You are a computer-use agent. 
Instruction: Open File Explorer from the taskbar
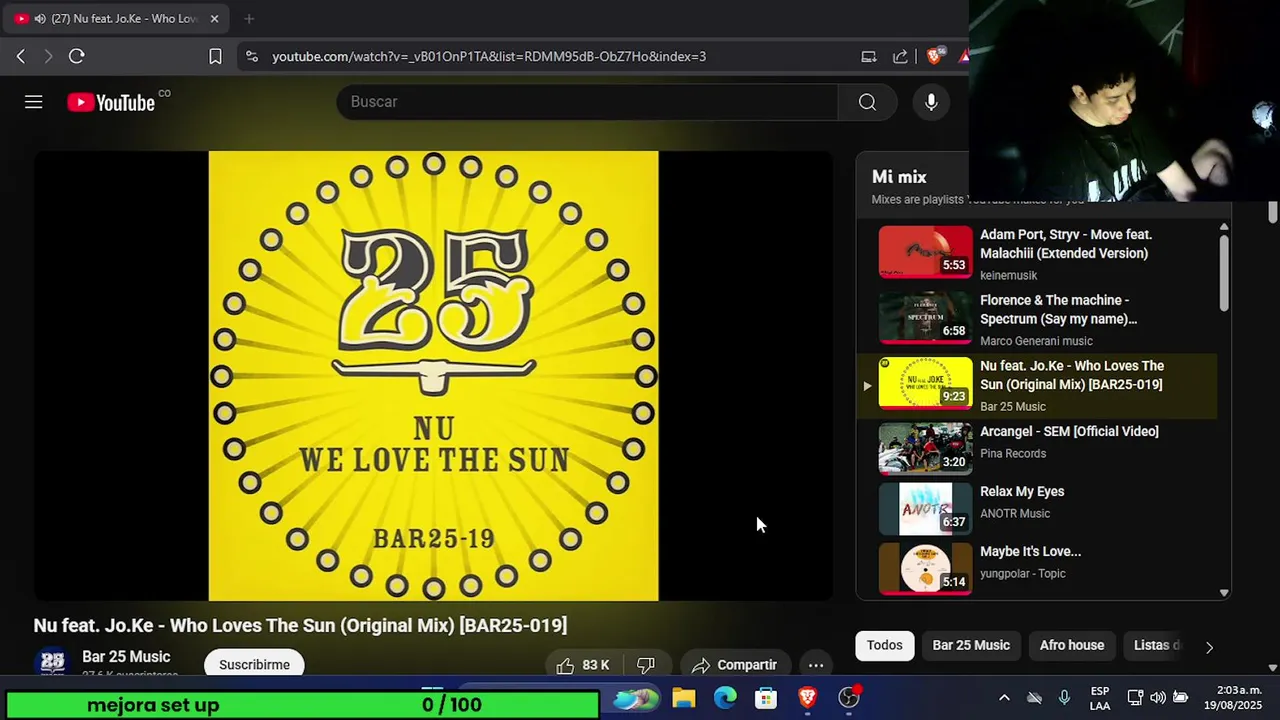point(684,698)
